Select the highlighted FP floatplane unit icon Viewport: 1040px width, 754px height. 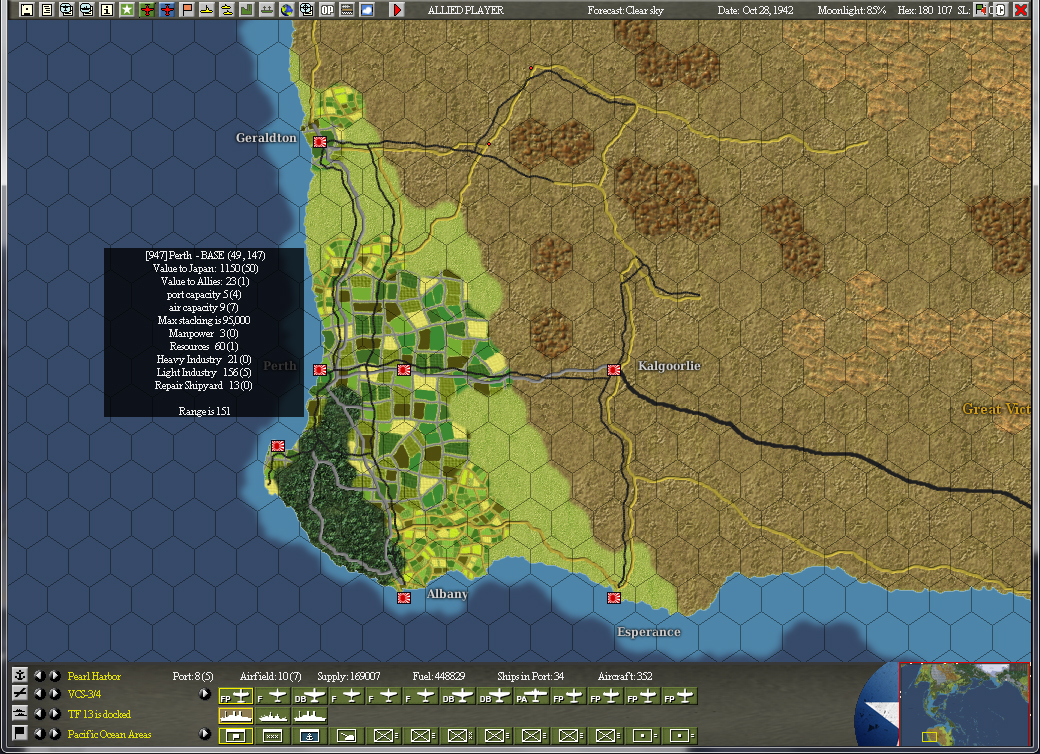tap(235, 696)
